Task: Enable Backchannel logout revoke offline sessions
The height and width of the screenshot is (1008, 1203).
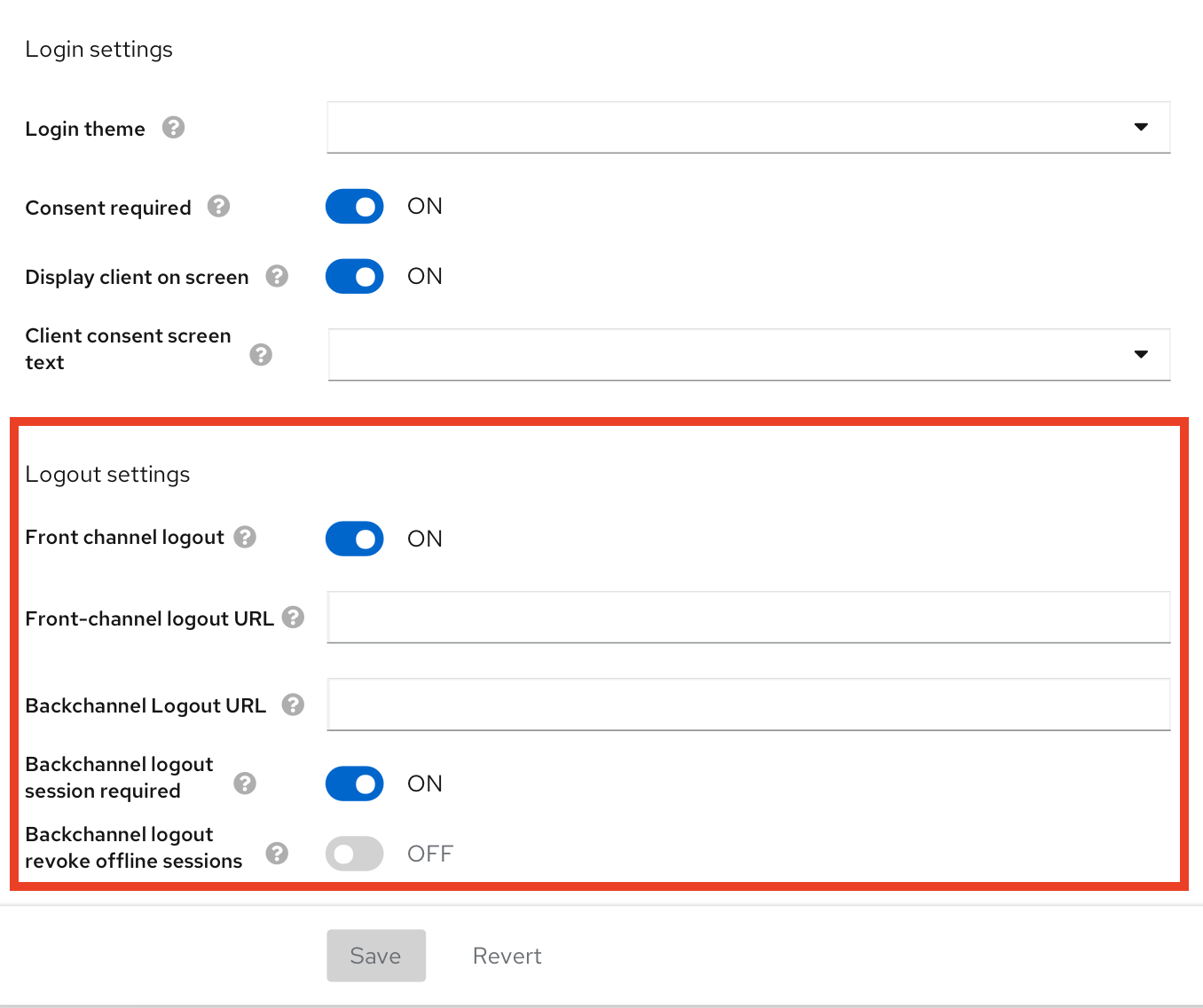Action: point(354,853)
